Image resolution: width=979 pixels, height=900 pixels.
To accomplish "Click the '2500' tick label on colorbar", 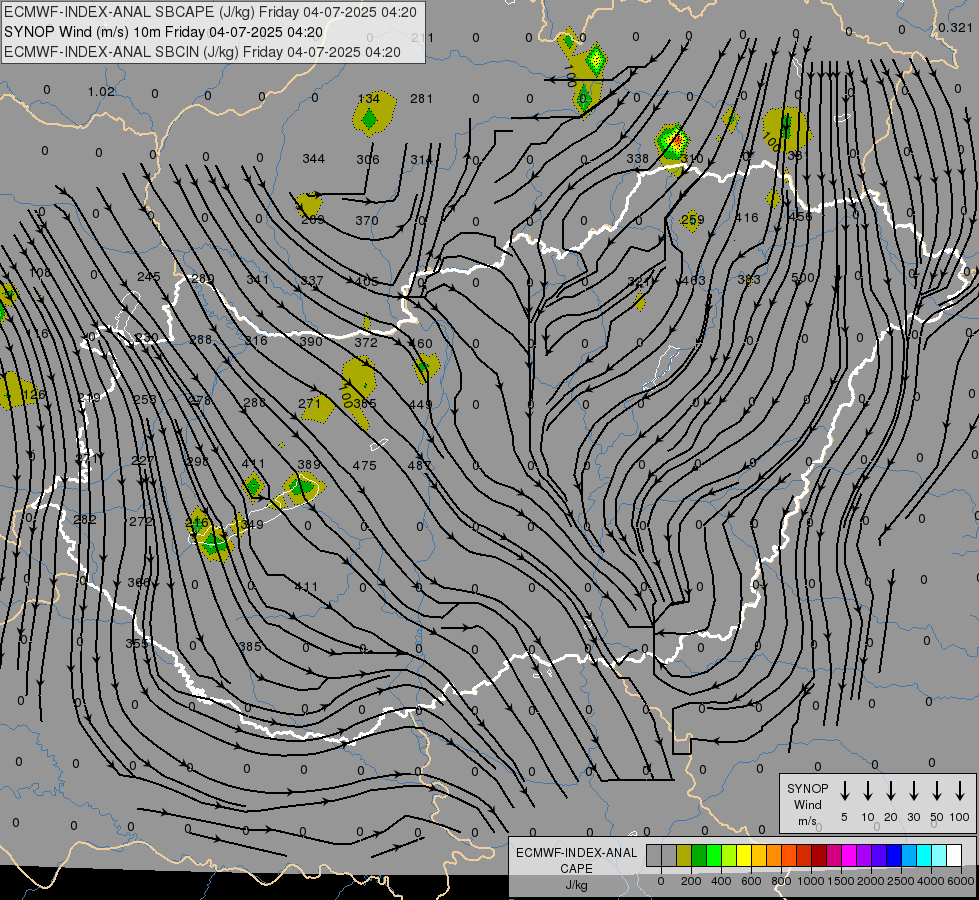I will pyautogui.click(x=901, y=881).
